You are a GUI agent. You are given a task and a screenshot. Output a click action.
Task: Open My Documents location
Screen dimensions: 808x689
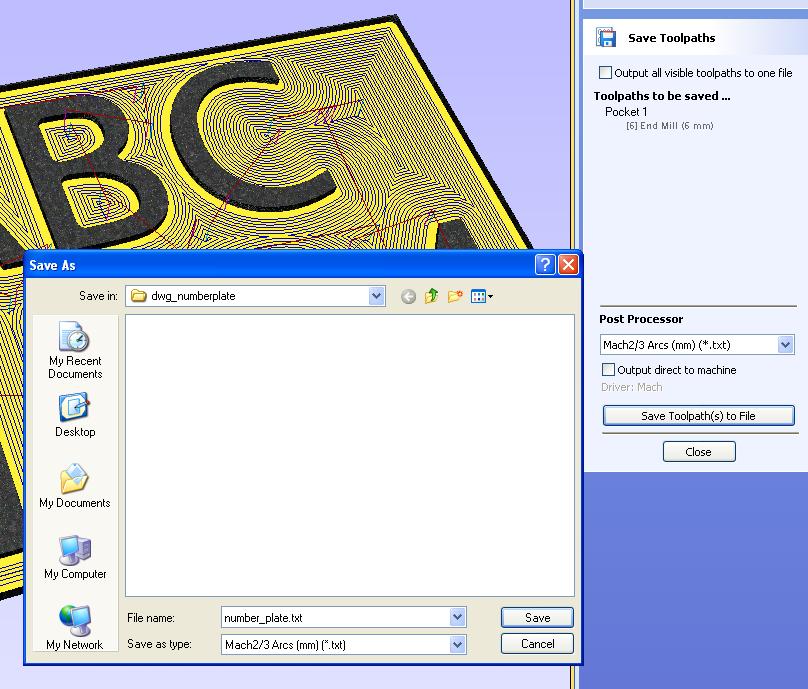75,486
